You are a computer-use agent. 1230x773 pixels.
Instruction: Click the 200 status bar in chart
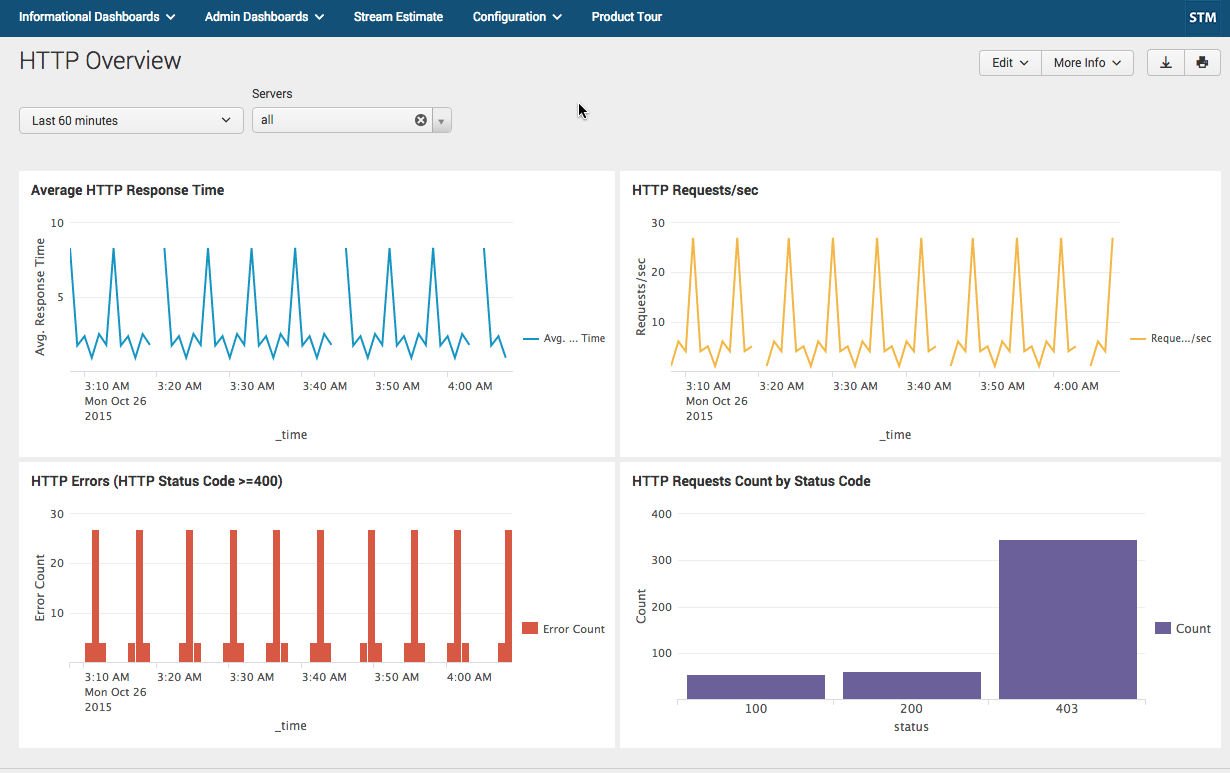(x=911, y=685)
